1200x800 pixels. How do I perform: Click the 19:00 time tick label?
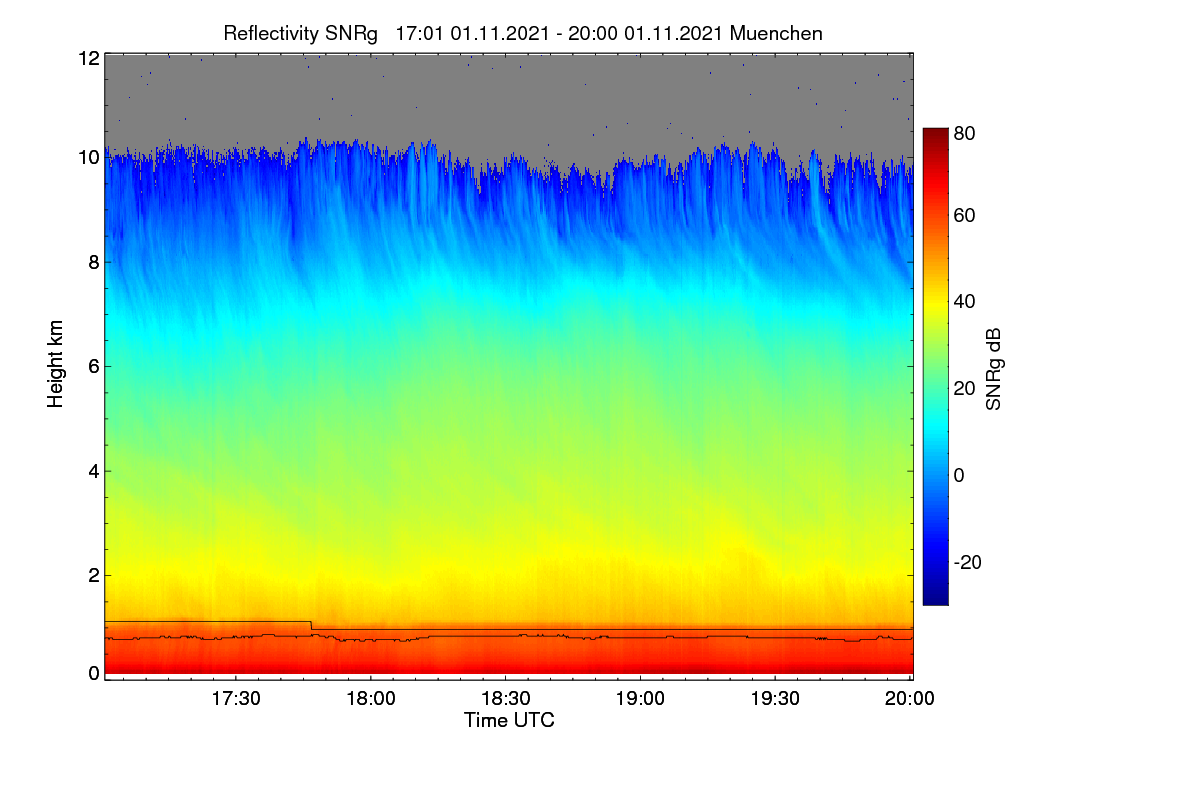640,699
